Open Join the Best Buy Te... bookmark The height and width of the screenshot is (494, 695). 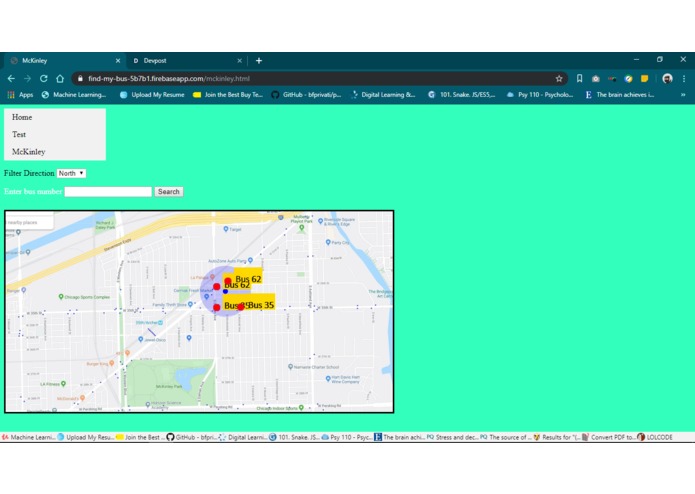[228, 95]
